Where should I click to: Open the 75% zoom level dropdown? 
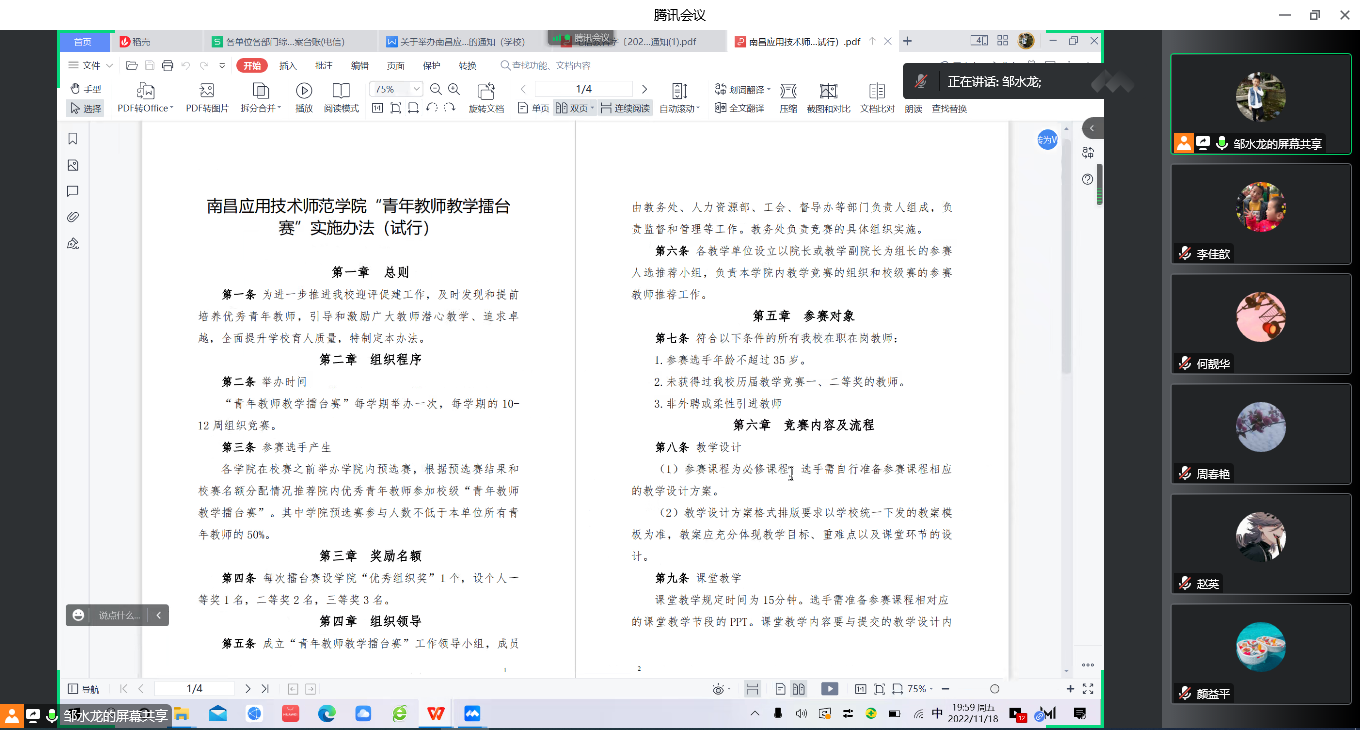coord(397,89)
